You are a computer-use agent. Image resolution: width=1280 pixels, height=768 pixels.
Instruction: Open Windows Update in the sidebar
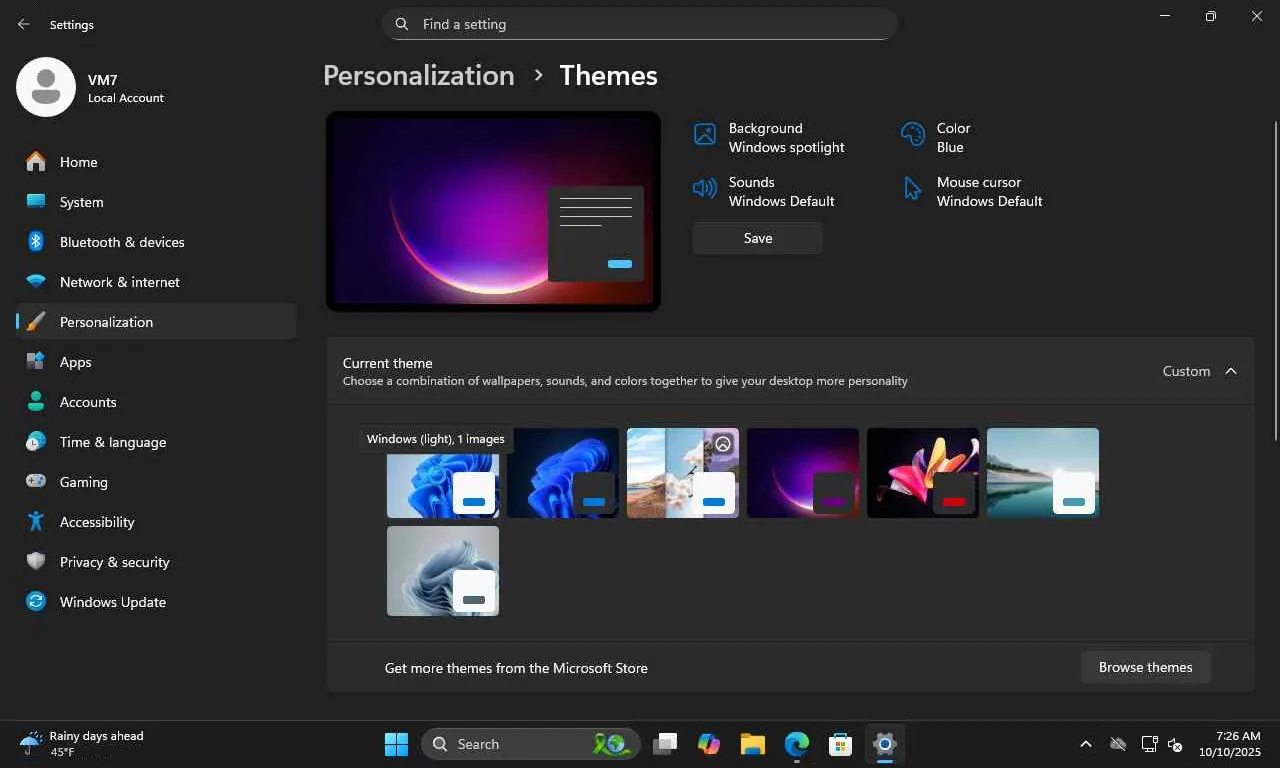156,602
